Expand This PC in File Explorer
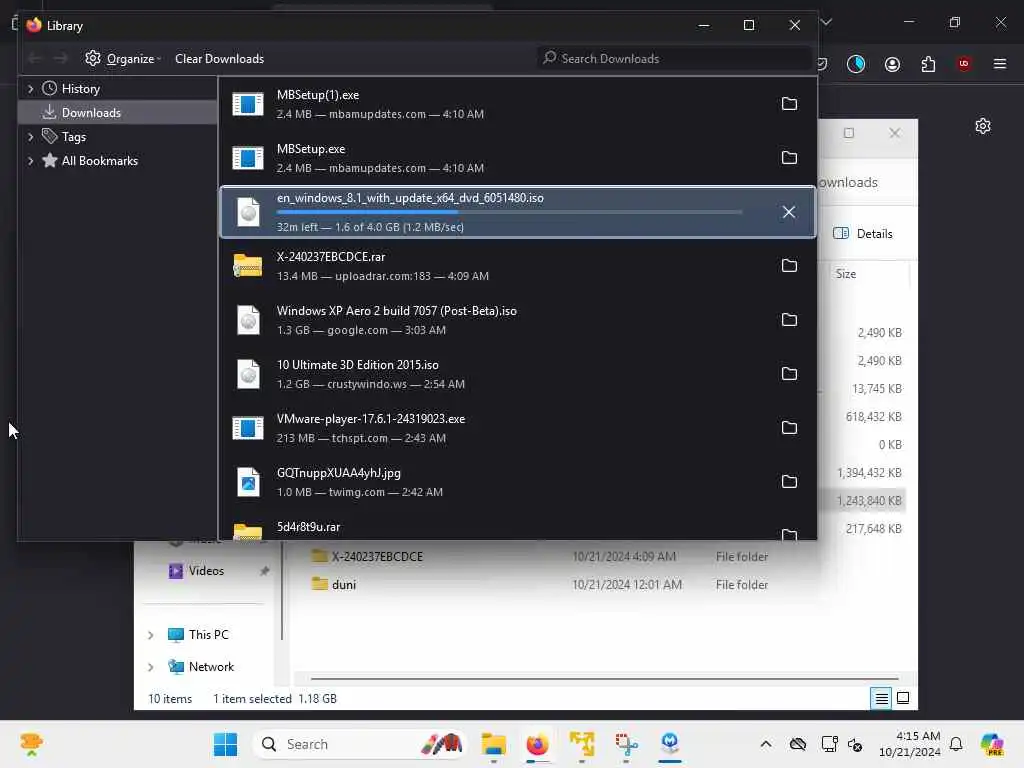The image size is (1024, 768). tap(151, 635)
